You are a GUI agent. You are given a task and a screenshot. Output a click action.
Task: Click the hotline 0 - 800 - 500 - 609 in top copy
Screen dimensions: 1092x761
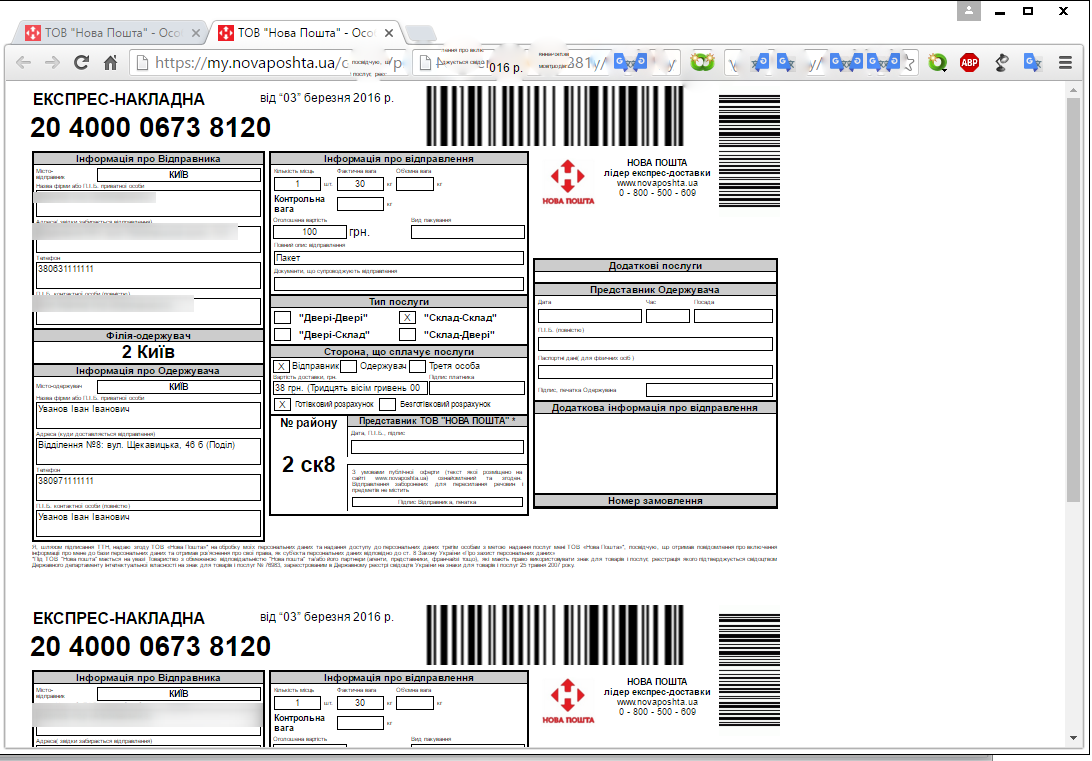tap(657, 193)
